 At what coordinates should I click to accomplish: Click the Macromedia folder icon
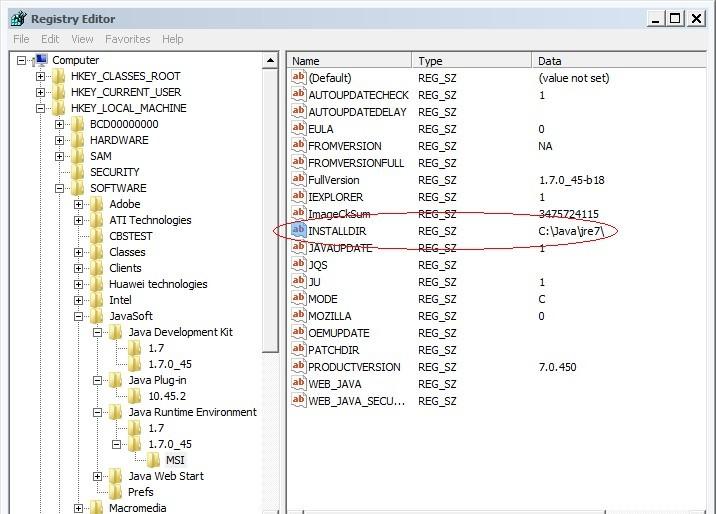(96, 508)
